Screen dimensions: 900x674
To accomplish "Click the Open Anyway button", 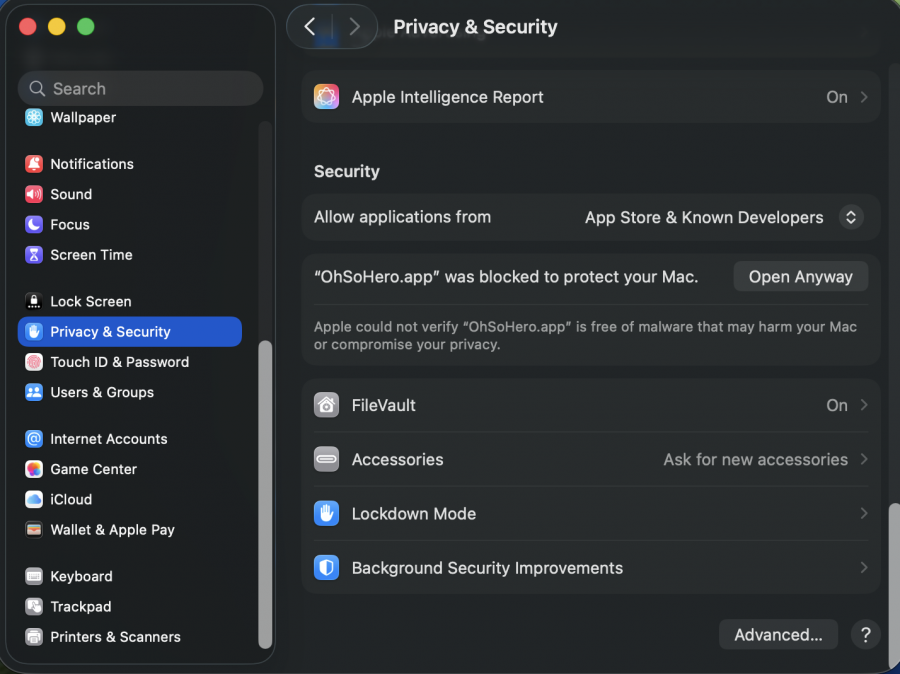I will pos(801,277).
